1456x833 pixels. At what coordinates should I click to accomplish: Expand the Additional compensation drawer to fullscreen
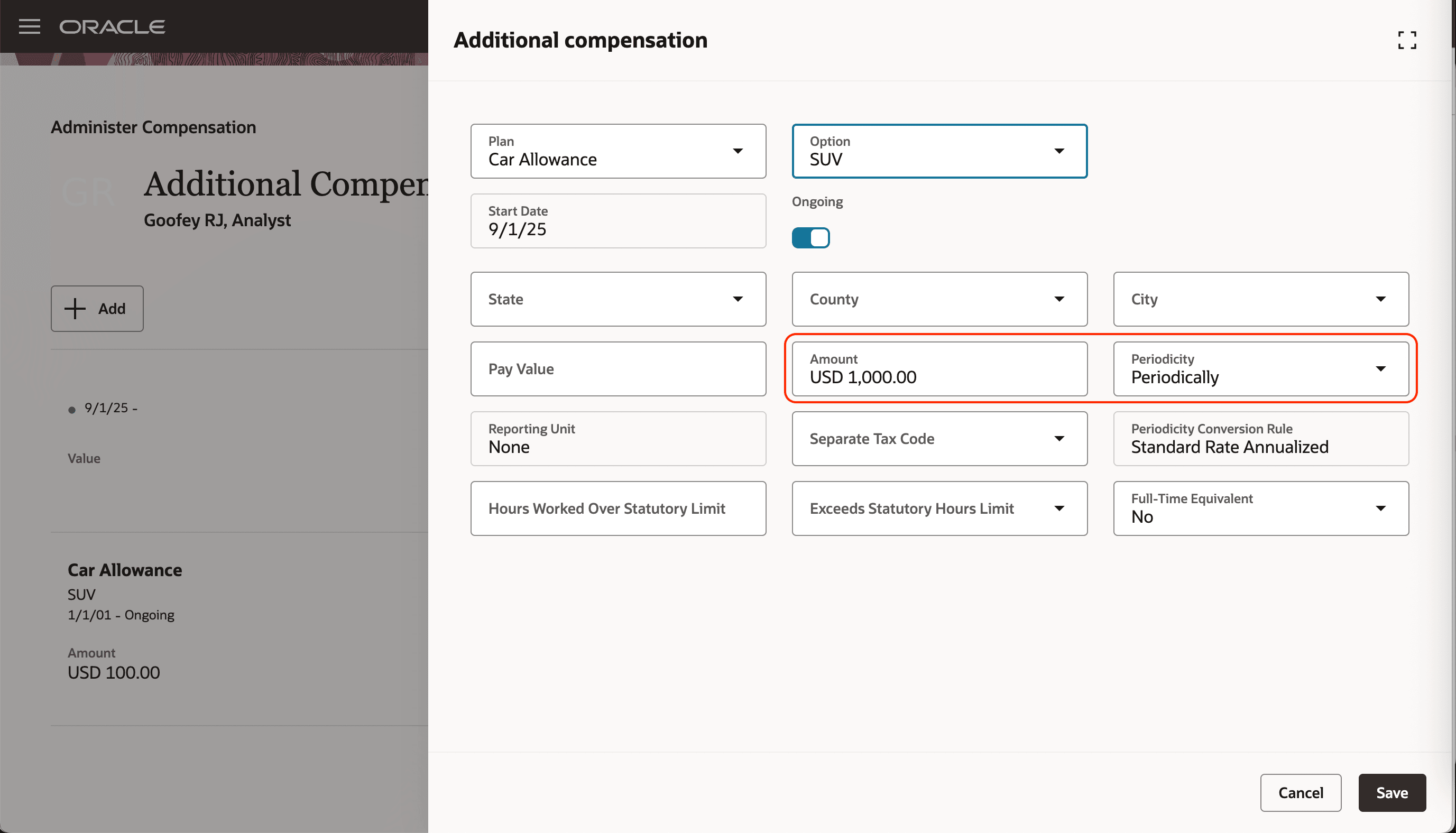1407,40
